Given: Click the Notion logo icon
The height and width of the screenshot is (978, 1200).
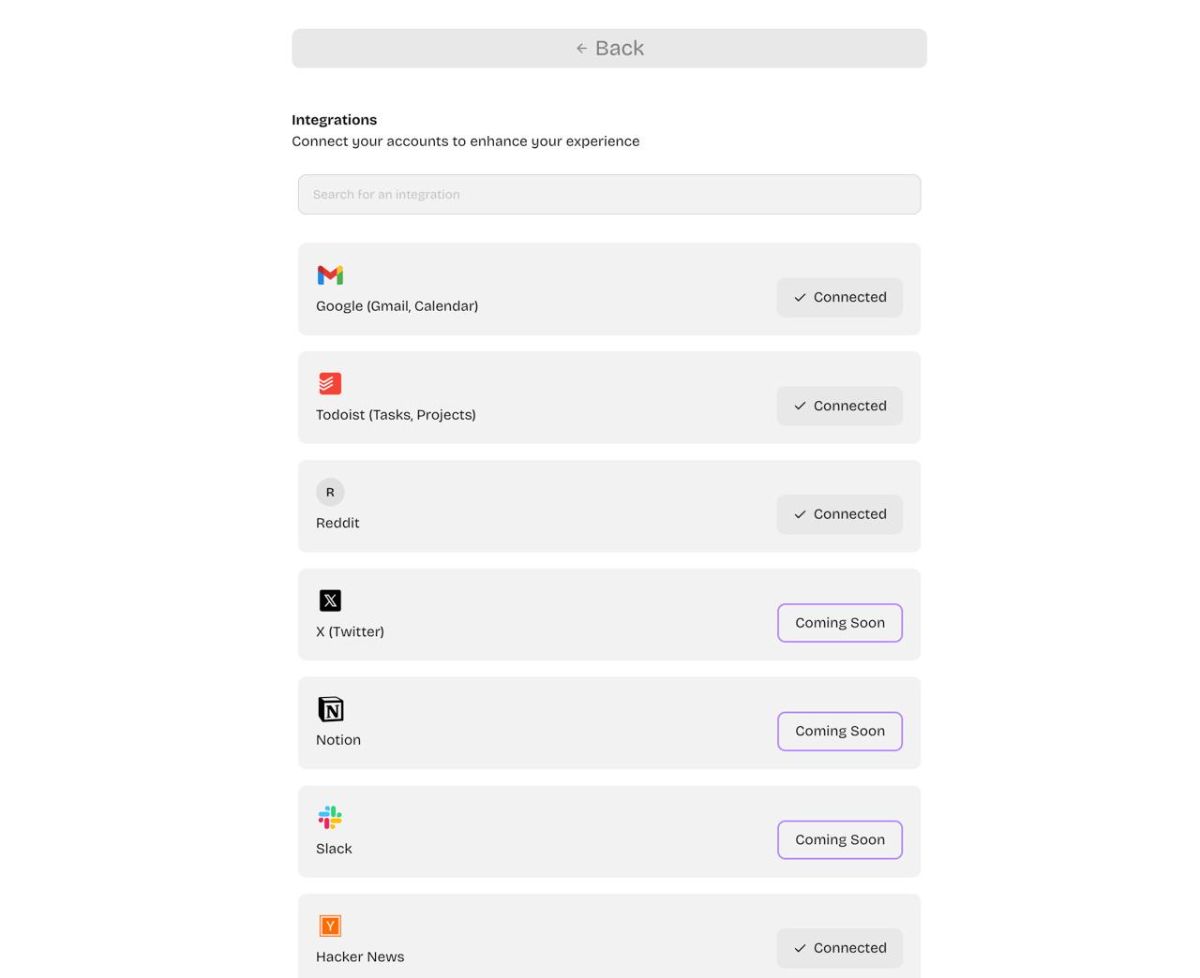Looking at the screenshot, I should 330,709.
